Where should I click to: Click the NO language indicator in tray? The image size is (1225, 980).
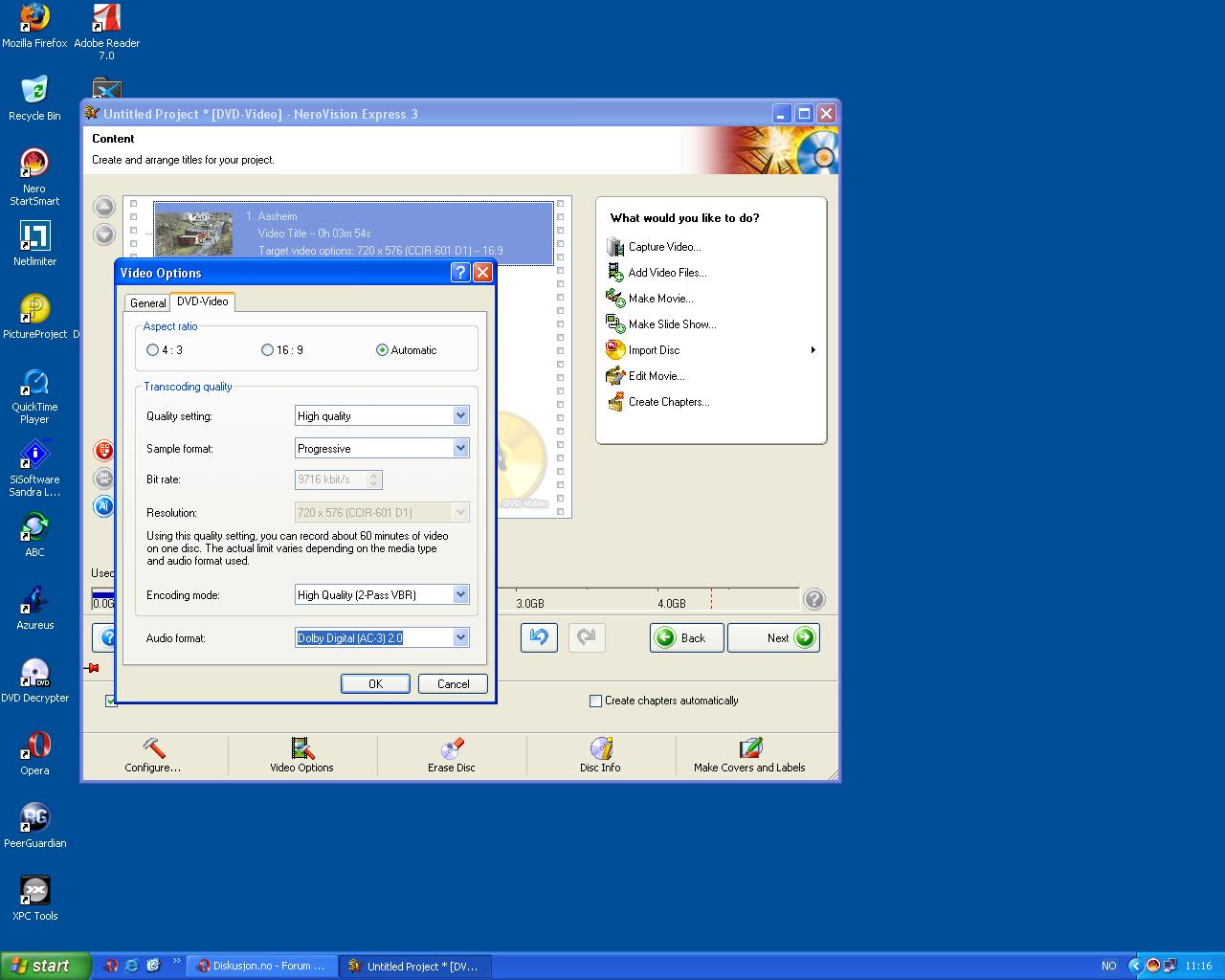1108,966
